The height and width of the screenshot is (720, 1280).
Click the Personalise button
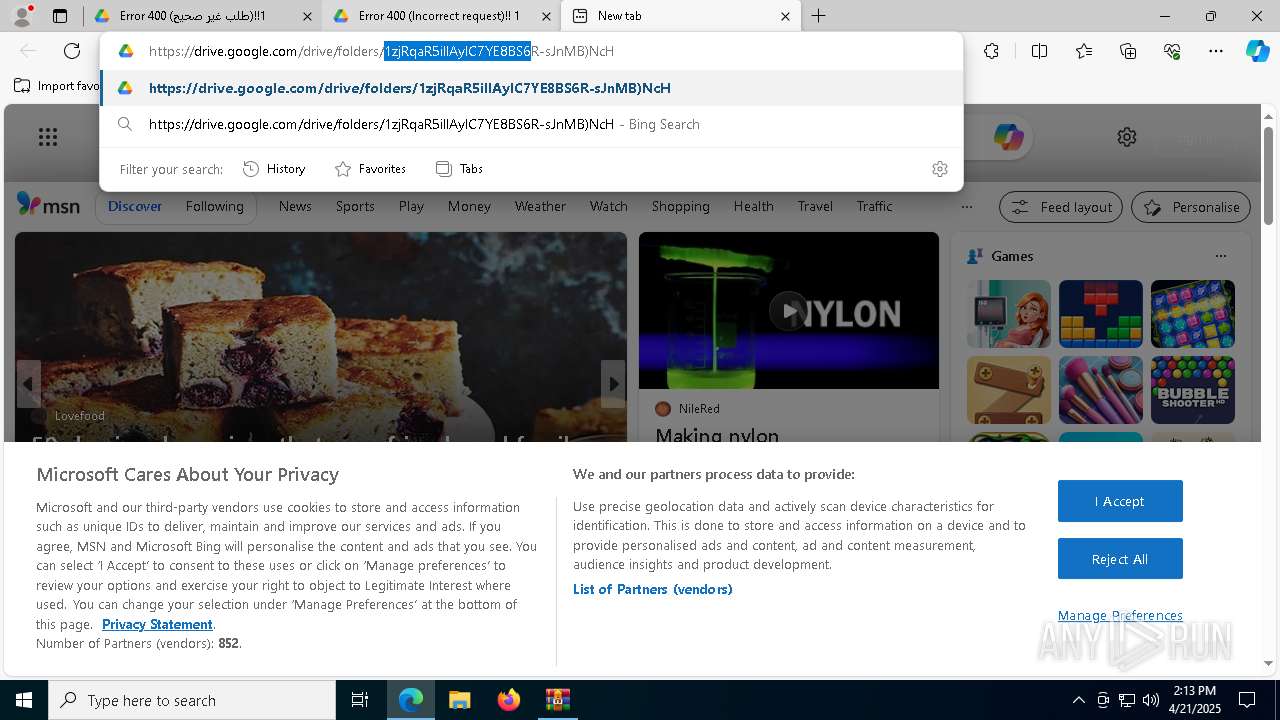pyautogui.click(x=1191, y=207)
